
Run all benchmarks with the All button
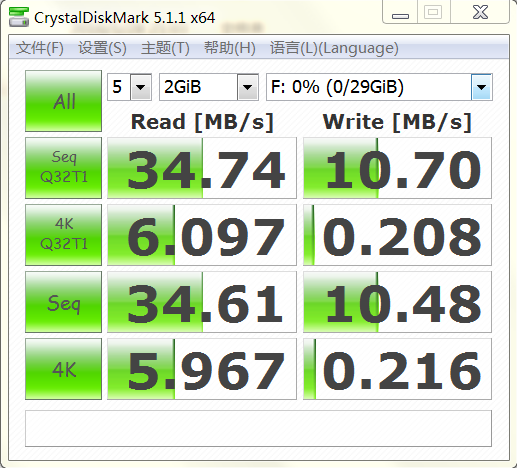63,101
